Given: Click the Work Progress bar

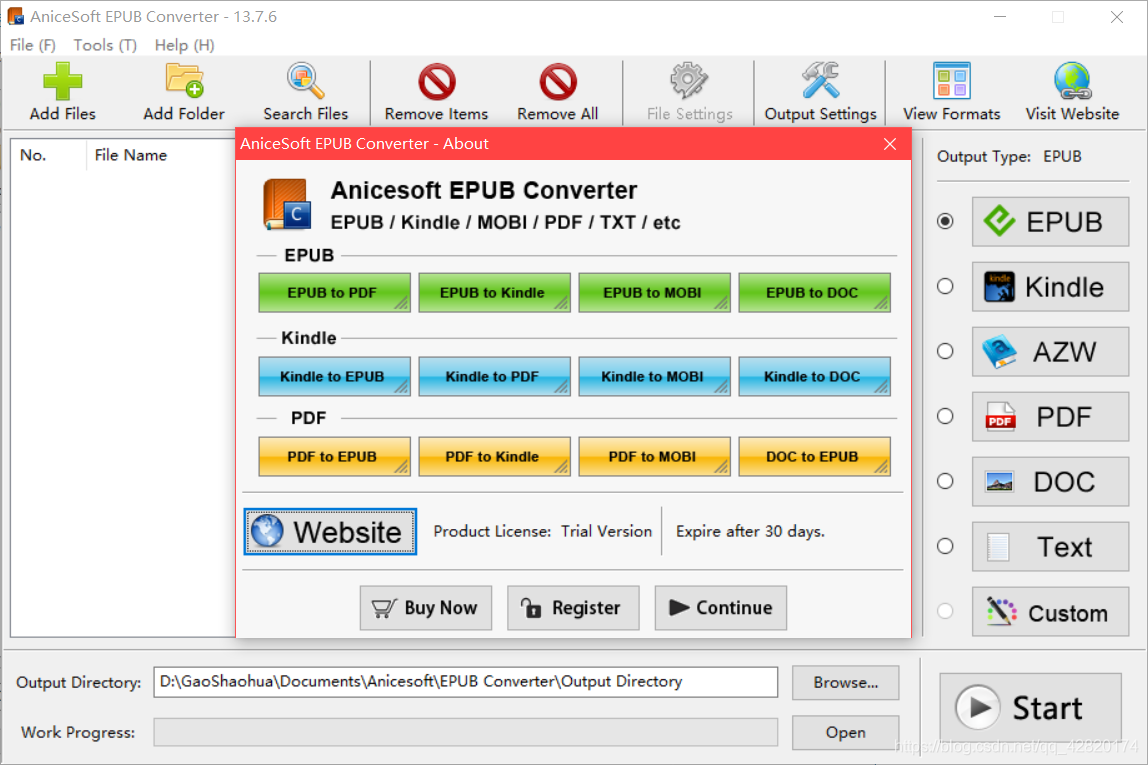Looking at the screenshot, I should coord(466,732).
